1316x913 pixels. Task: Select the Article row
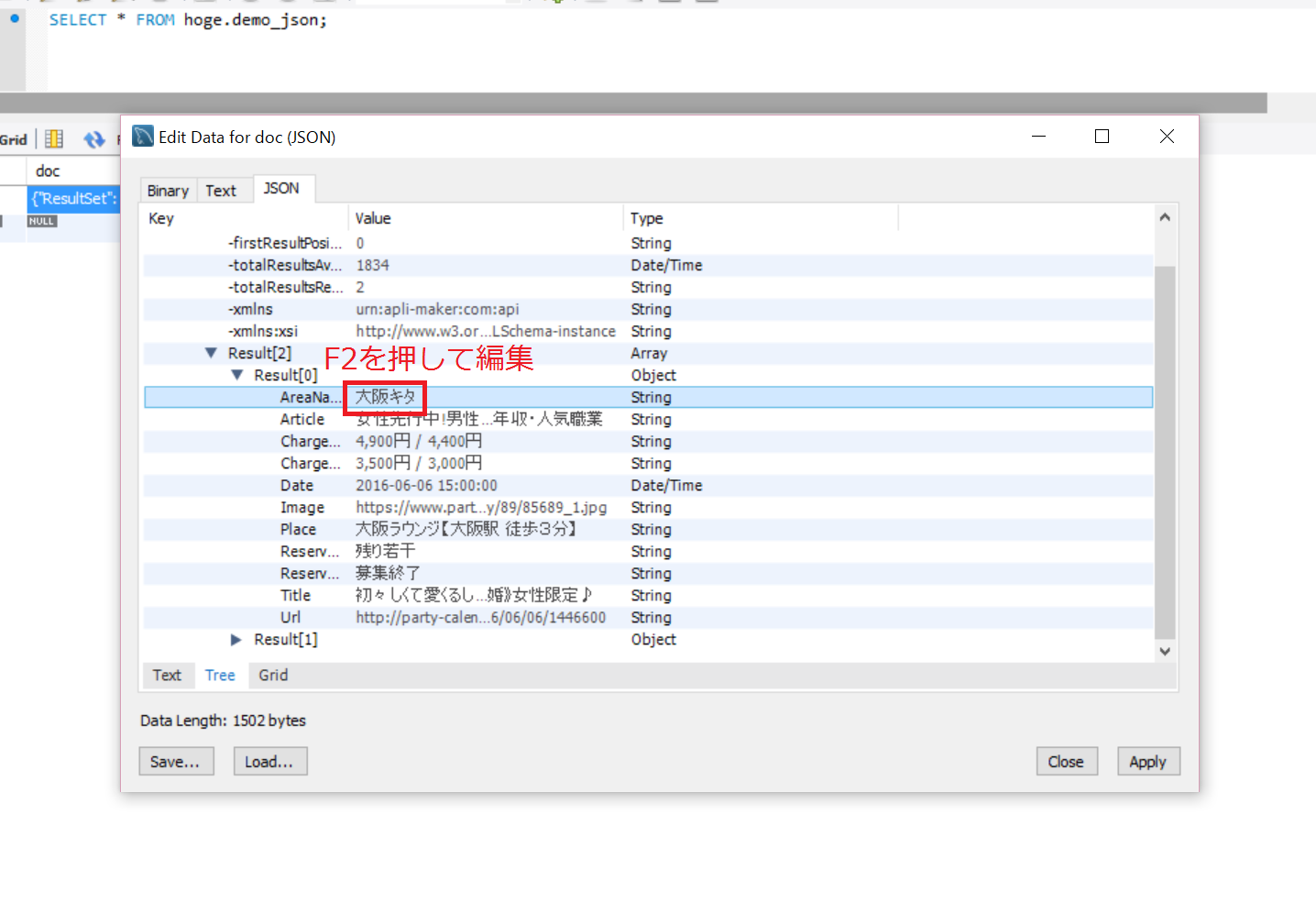tap(648, 419)
